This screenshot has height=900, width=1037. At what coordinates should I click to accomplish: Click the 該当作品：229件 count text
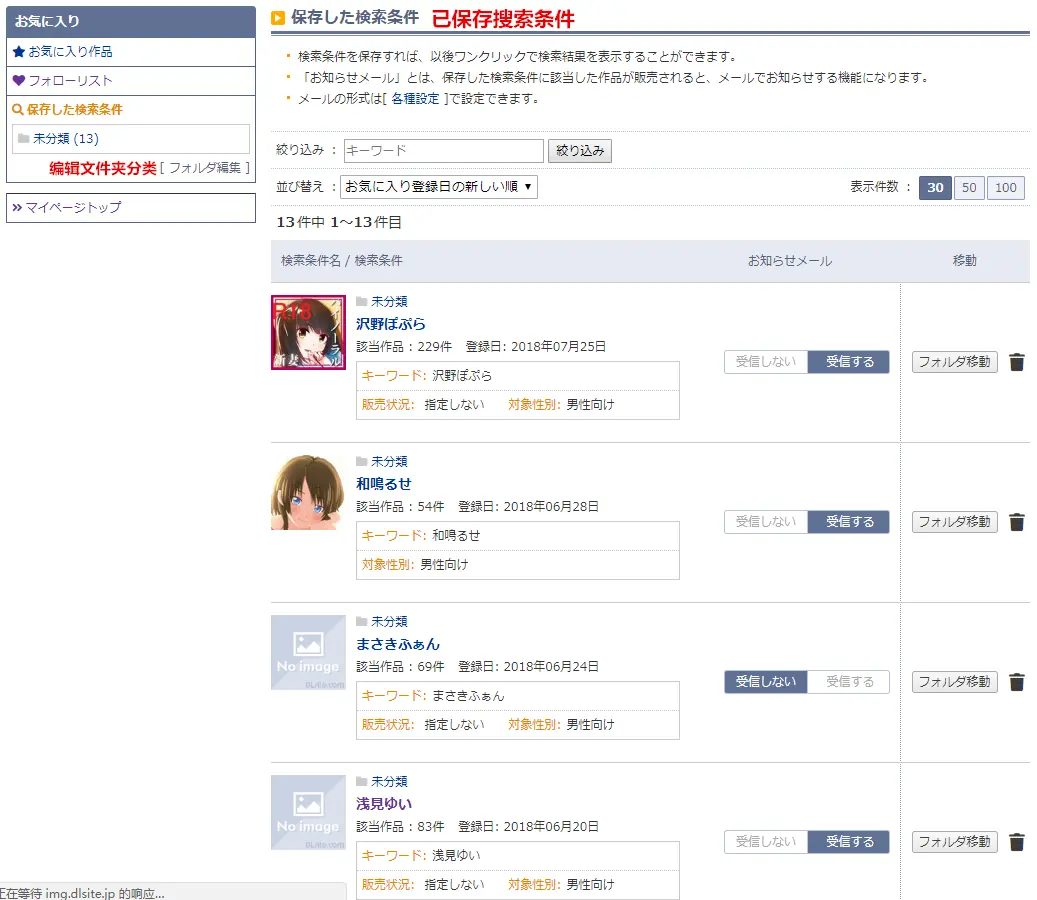pyautogui.click(x=404, y=347)
